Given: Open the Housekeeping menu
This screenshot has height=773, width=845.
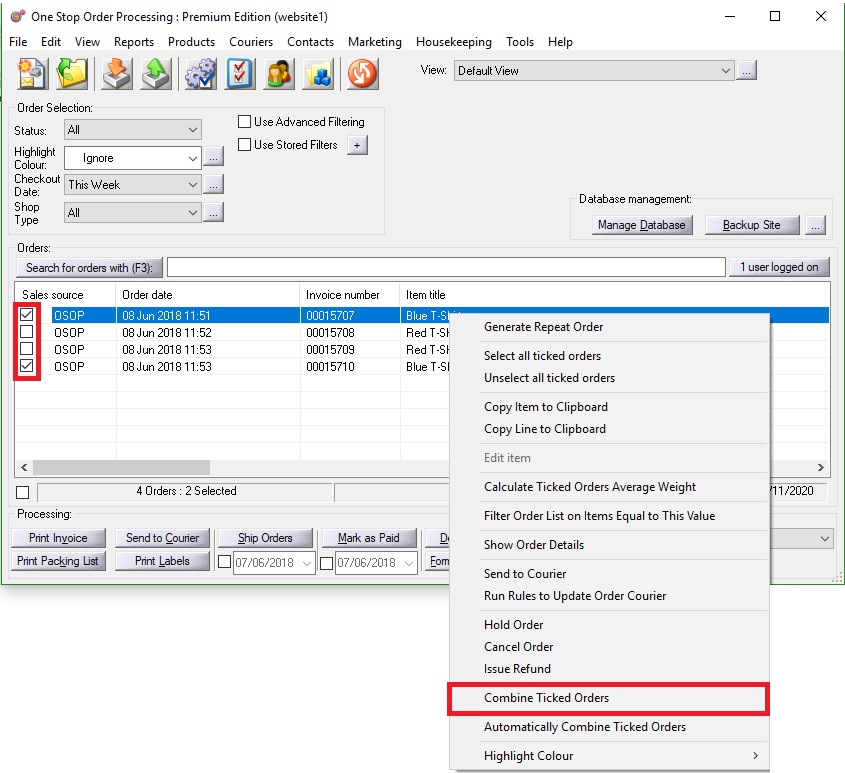Looking at the screenshot, I should [x=454, y=42].
